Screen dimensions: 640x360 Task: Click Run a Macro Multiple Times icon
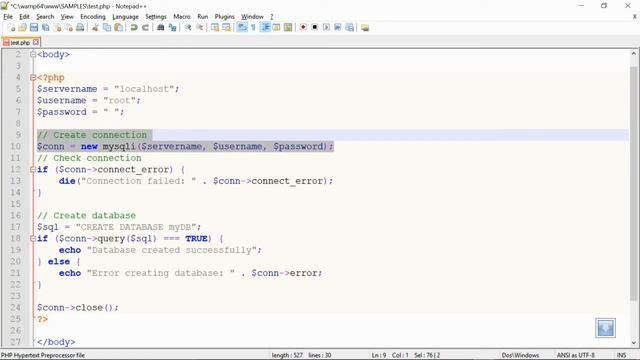[x=338, y=28]
